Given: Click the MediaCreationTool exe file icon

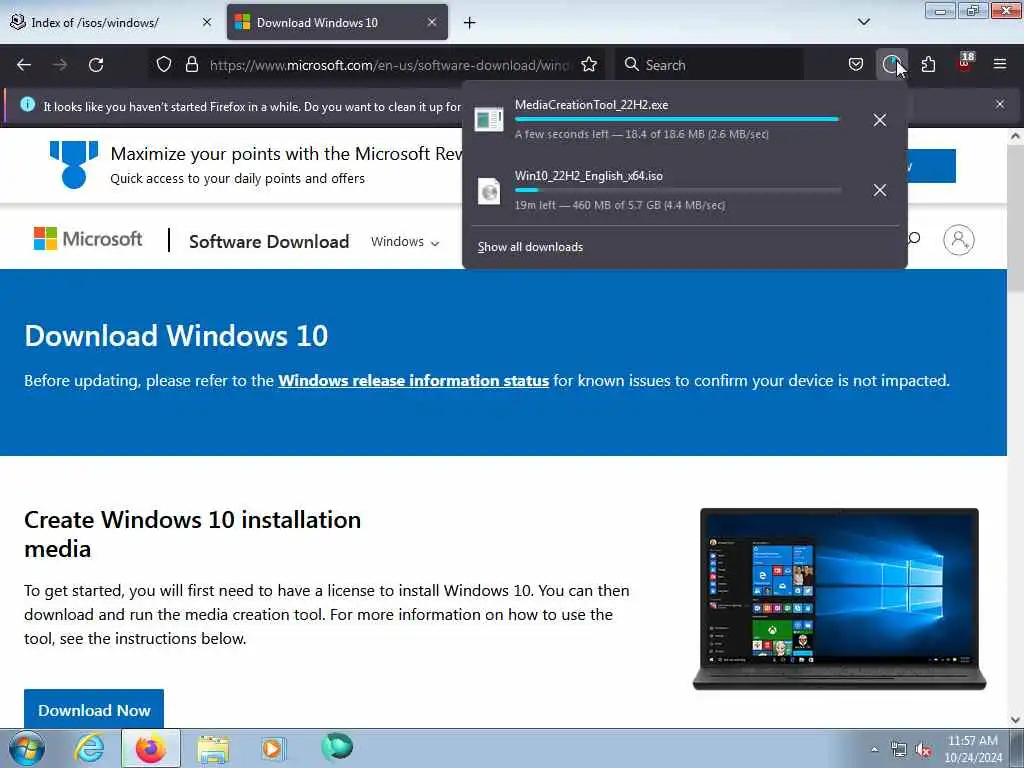Looking at the screenshot, I should coord(488,120).
